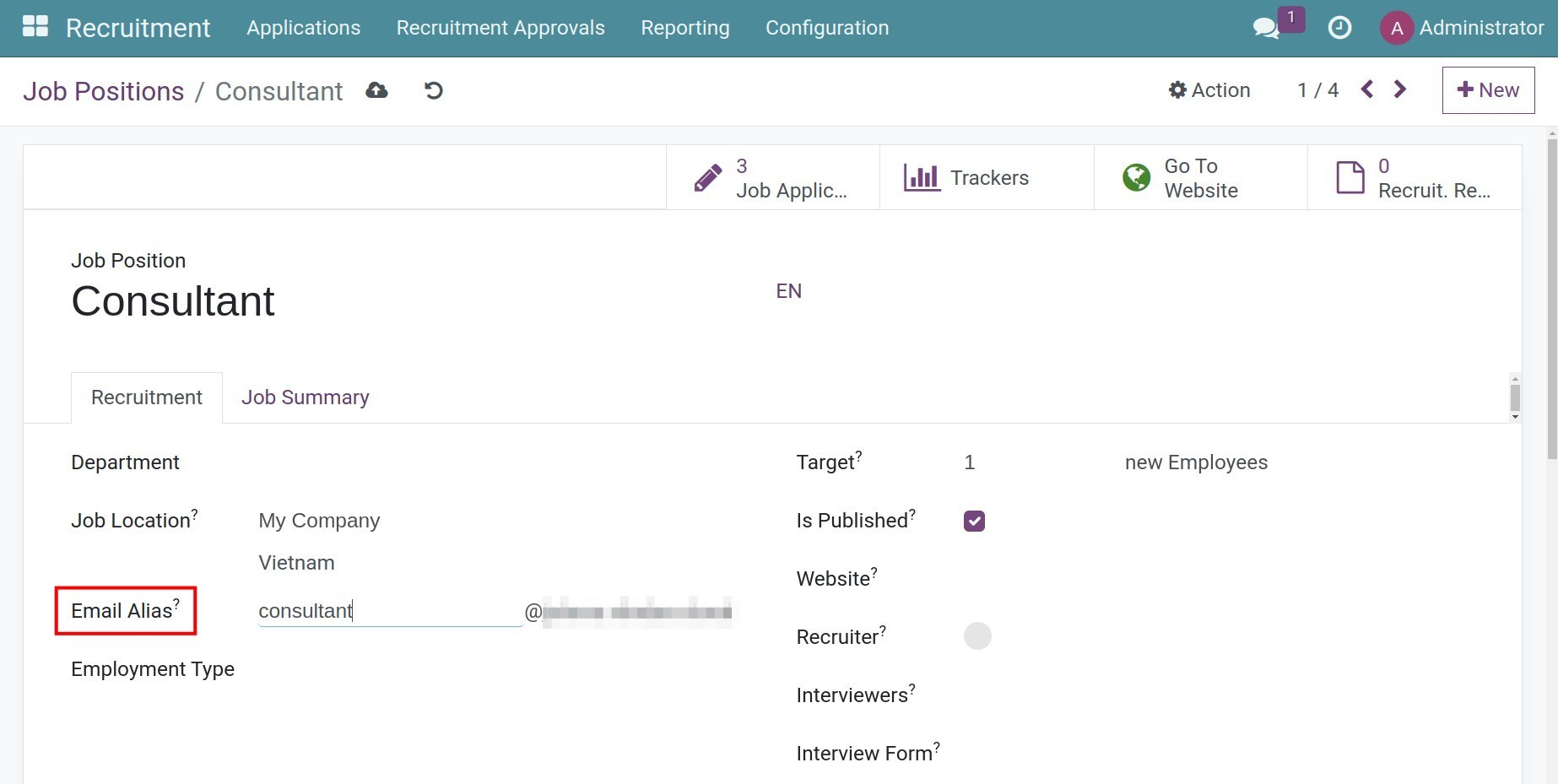Open the Action gear dropdown
The image size is (1558, 784).
coord(1209,90)
